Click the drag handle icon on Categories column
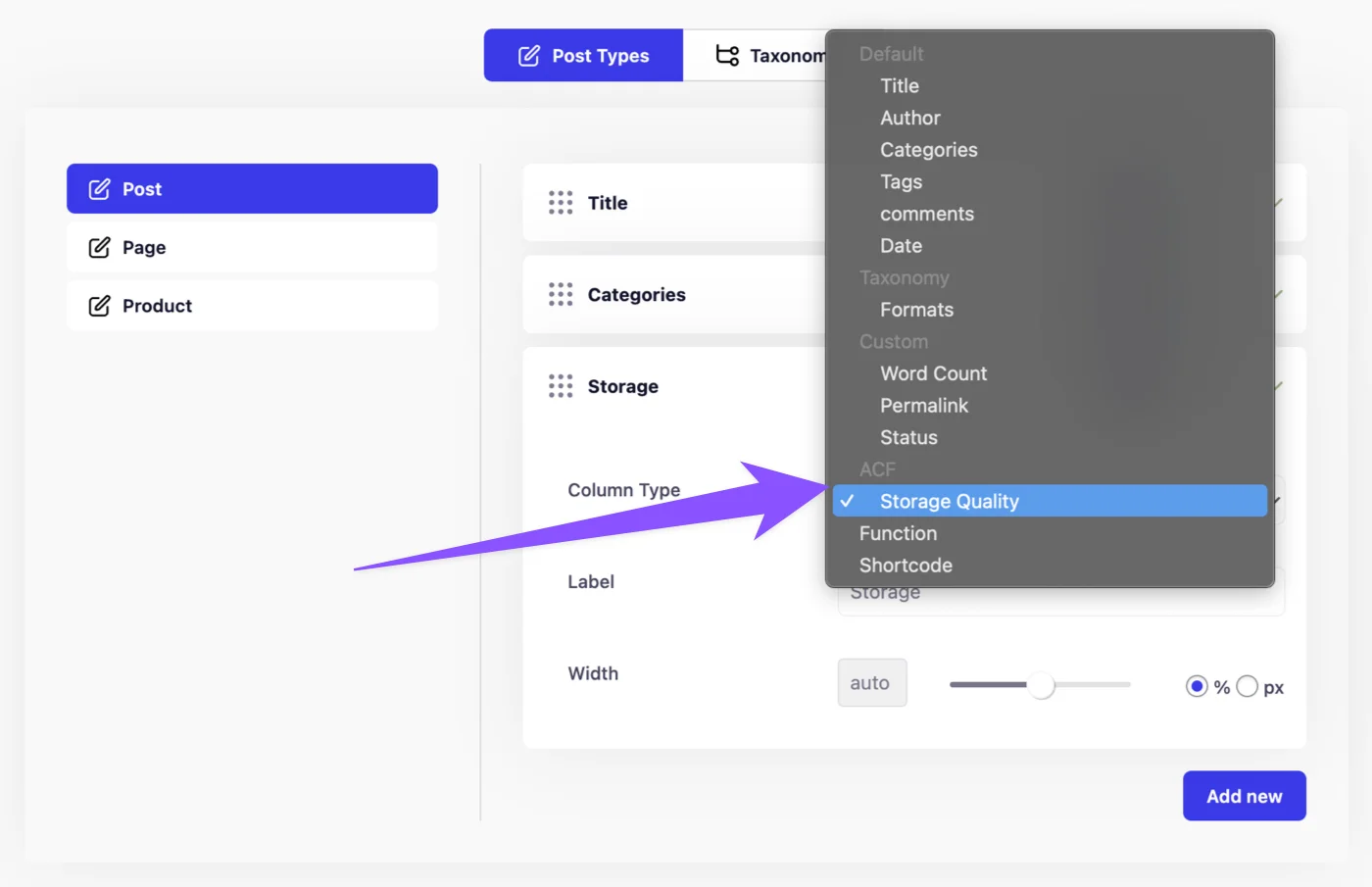The height and width of the screenshot is (887, 1372). 561,294
